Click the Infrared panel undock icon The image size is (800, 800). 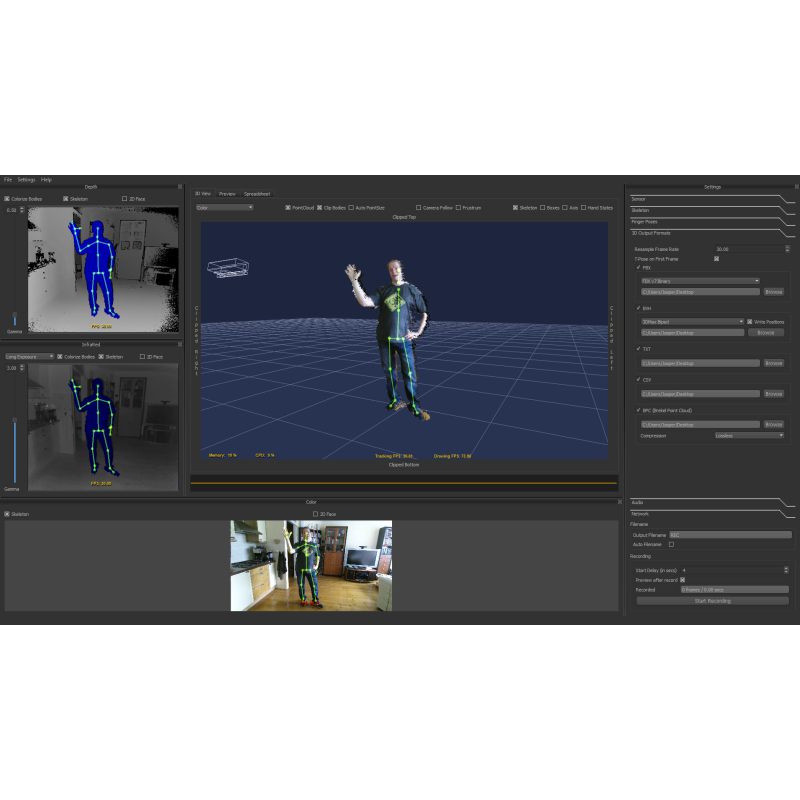181,344
